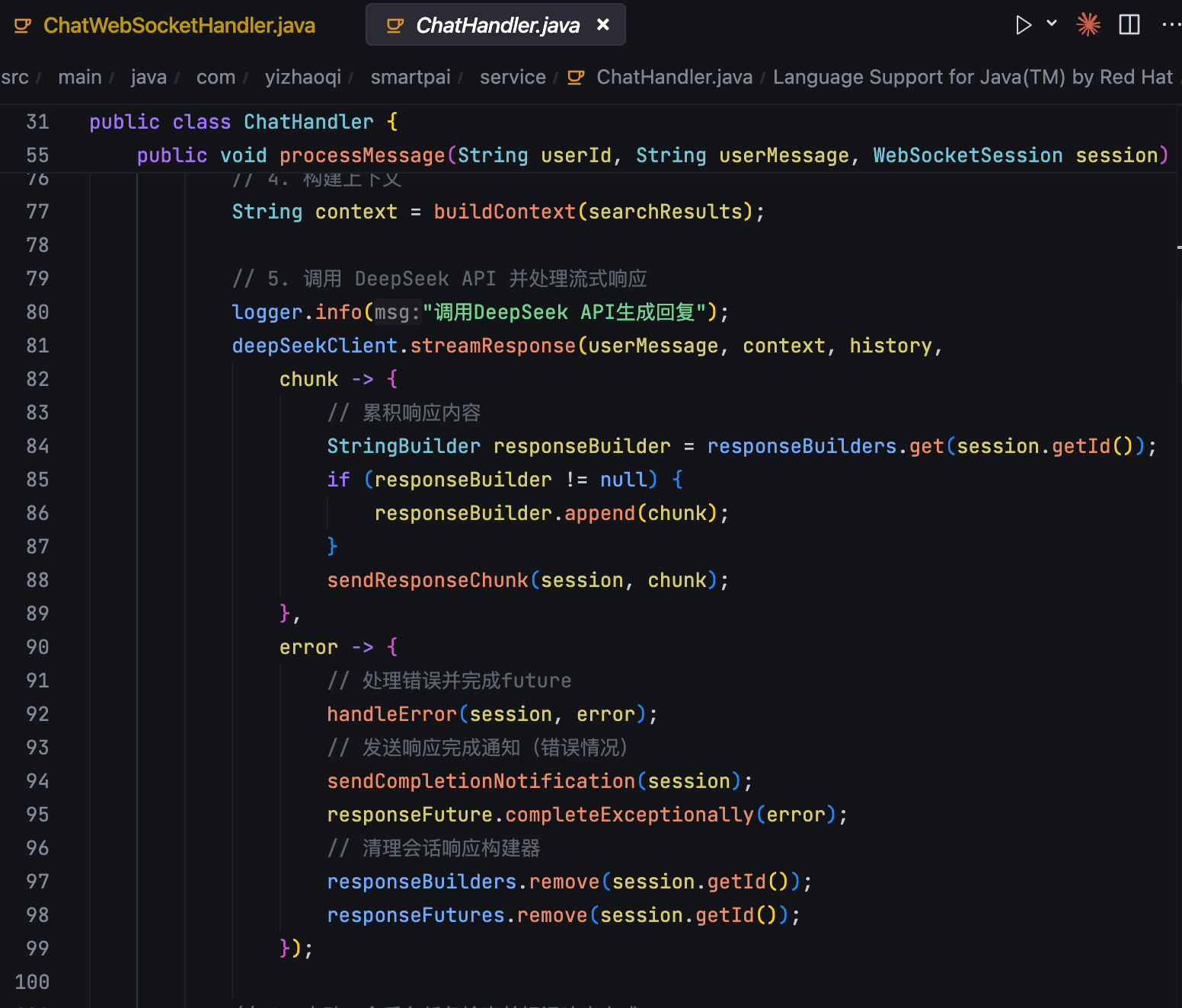Click Java icon in breadcrumb path
1182x1008 pixels.
click(576, 77)
